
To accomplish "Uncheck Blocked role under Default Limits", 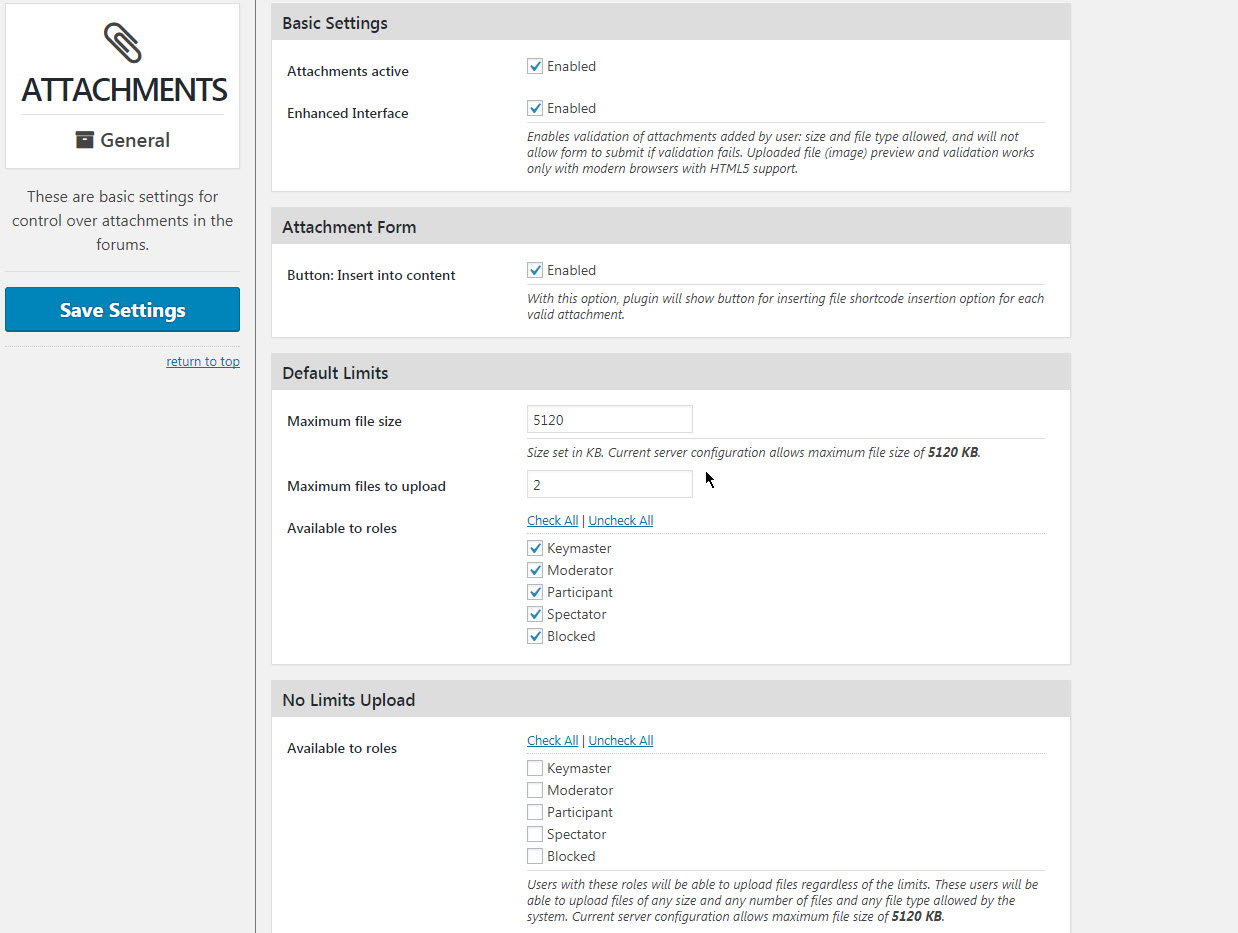I will click(x=535, y=636).
